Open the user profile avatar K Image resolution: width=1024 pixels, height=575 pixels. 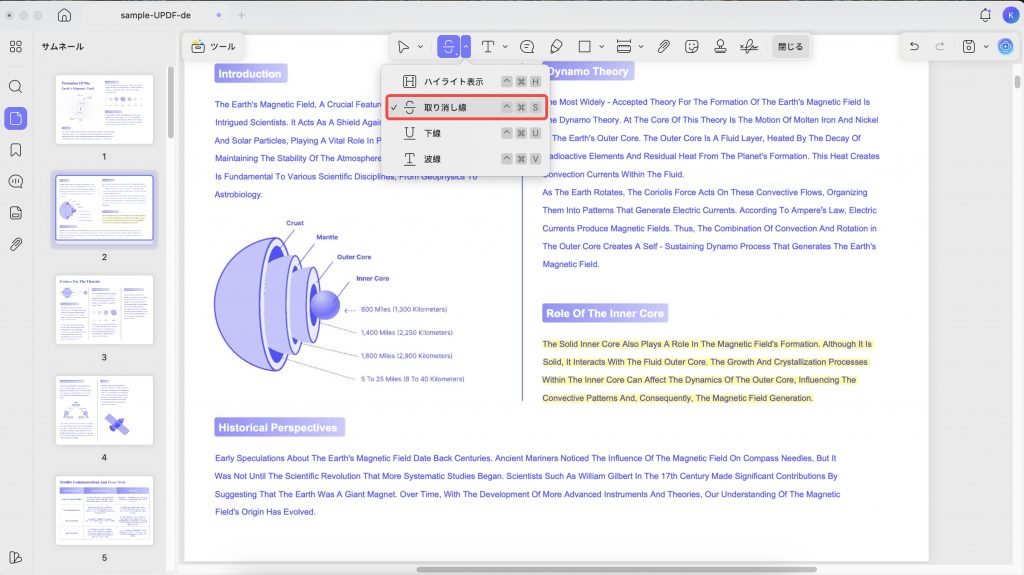click(x=1010, y=14)
